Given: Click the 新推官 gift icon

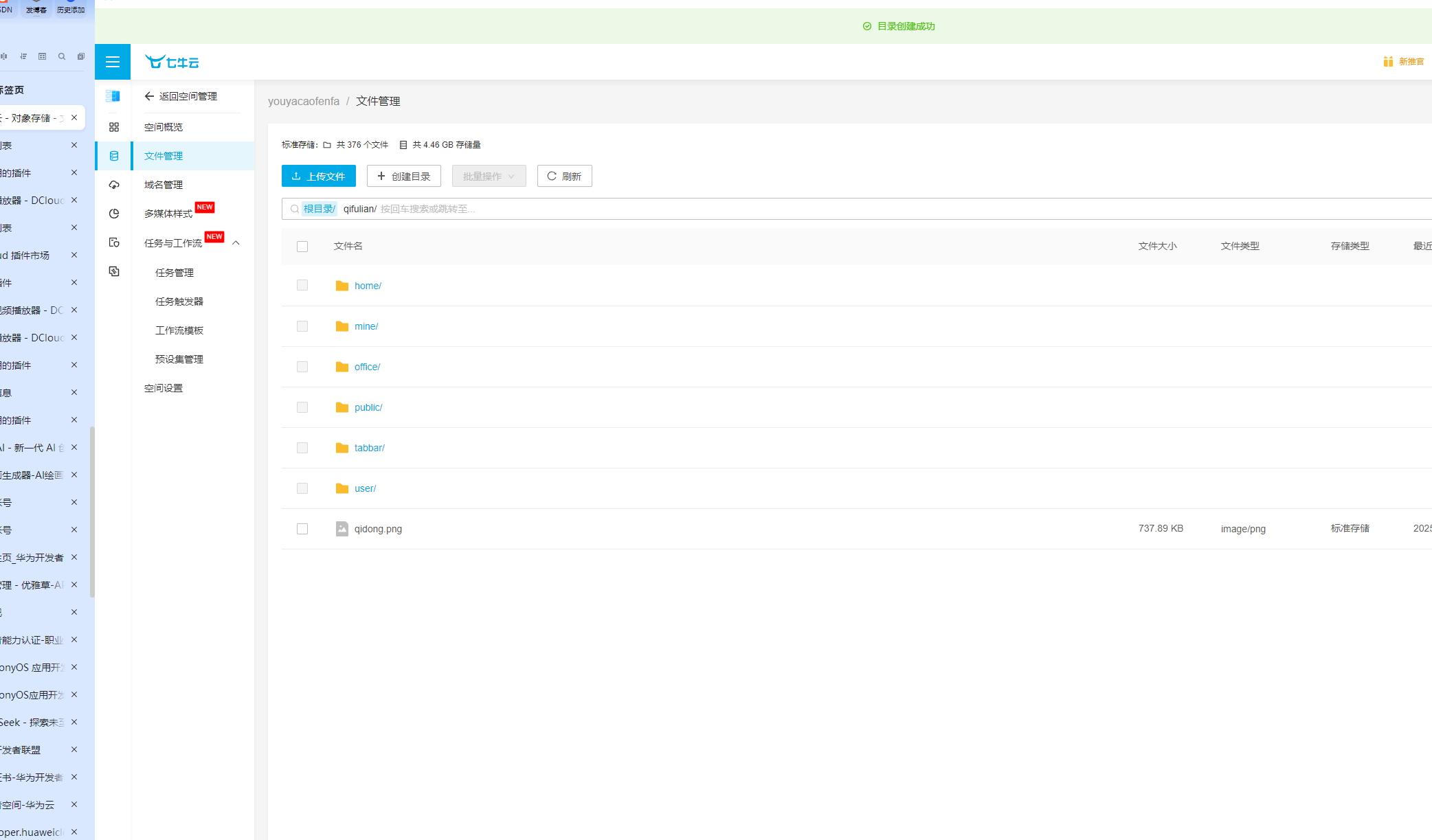Looking at the screenshot, I should pyautogui.click(x=1388, y=62).
